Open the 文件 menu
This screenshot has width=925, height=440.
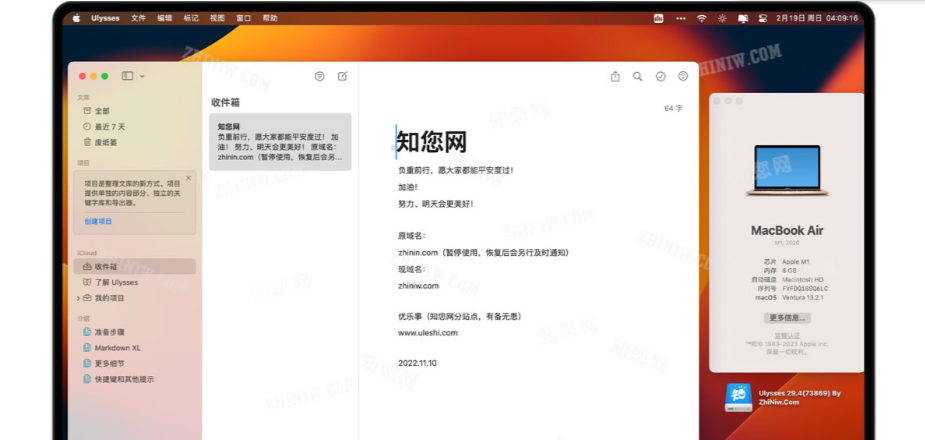[x=138, y=18]
